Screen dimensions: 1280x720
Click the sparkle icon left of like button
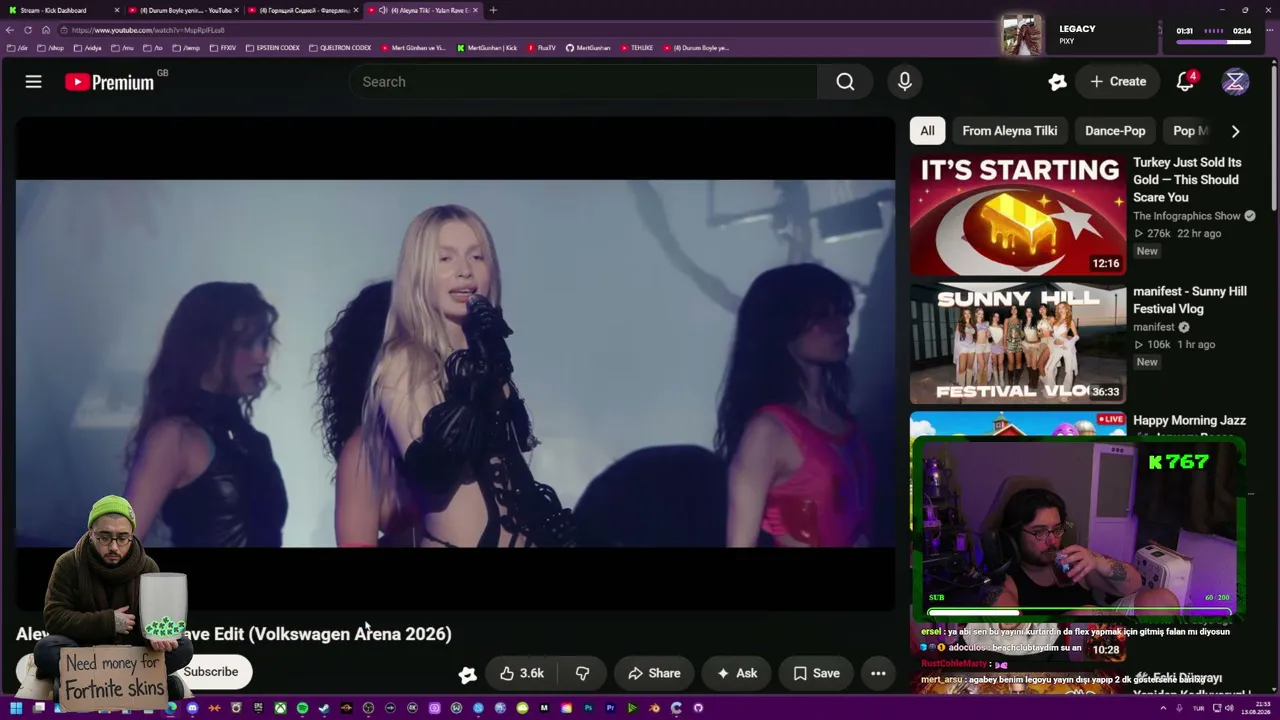467,674
